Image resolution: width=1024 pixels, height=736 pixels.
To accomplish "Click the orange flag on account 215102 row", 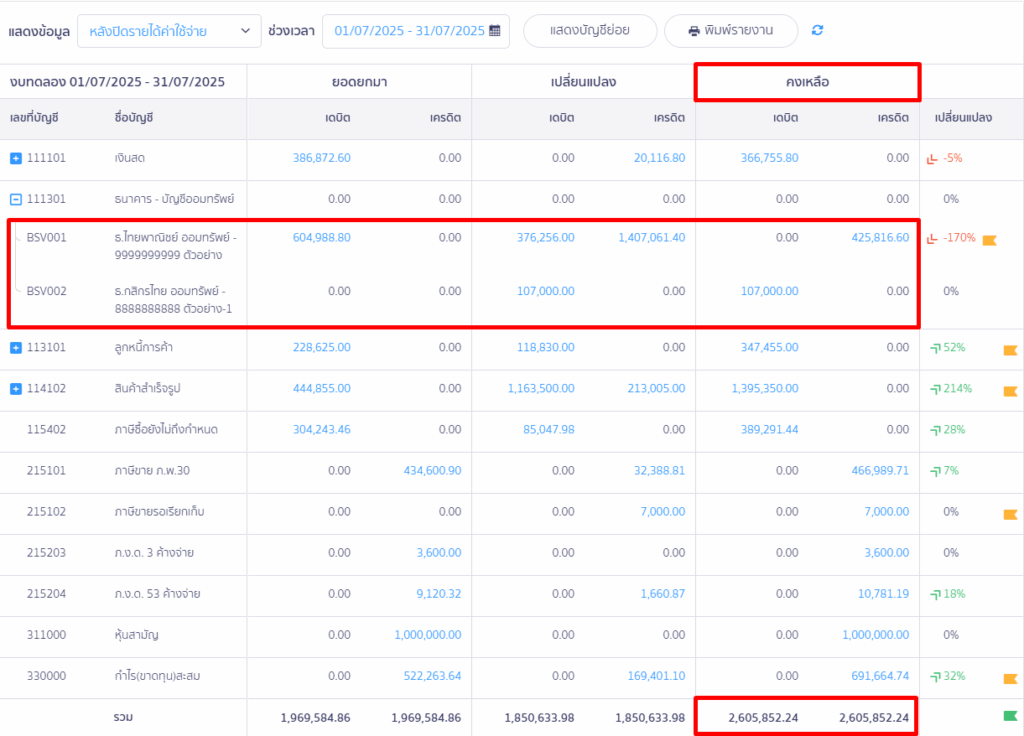I will click(x=1010, y=514).
